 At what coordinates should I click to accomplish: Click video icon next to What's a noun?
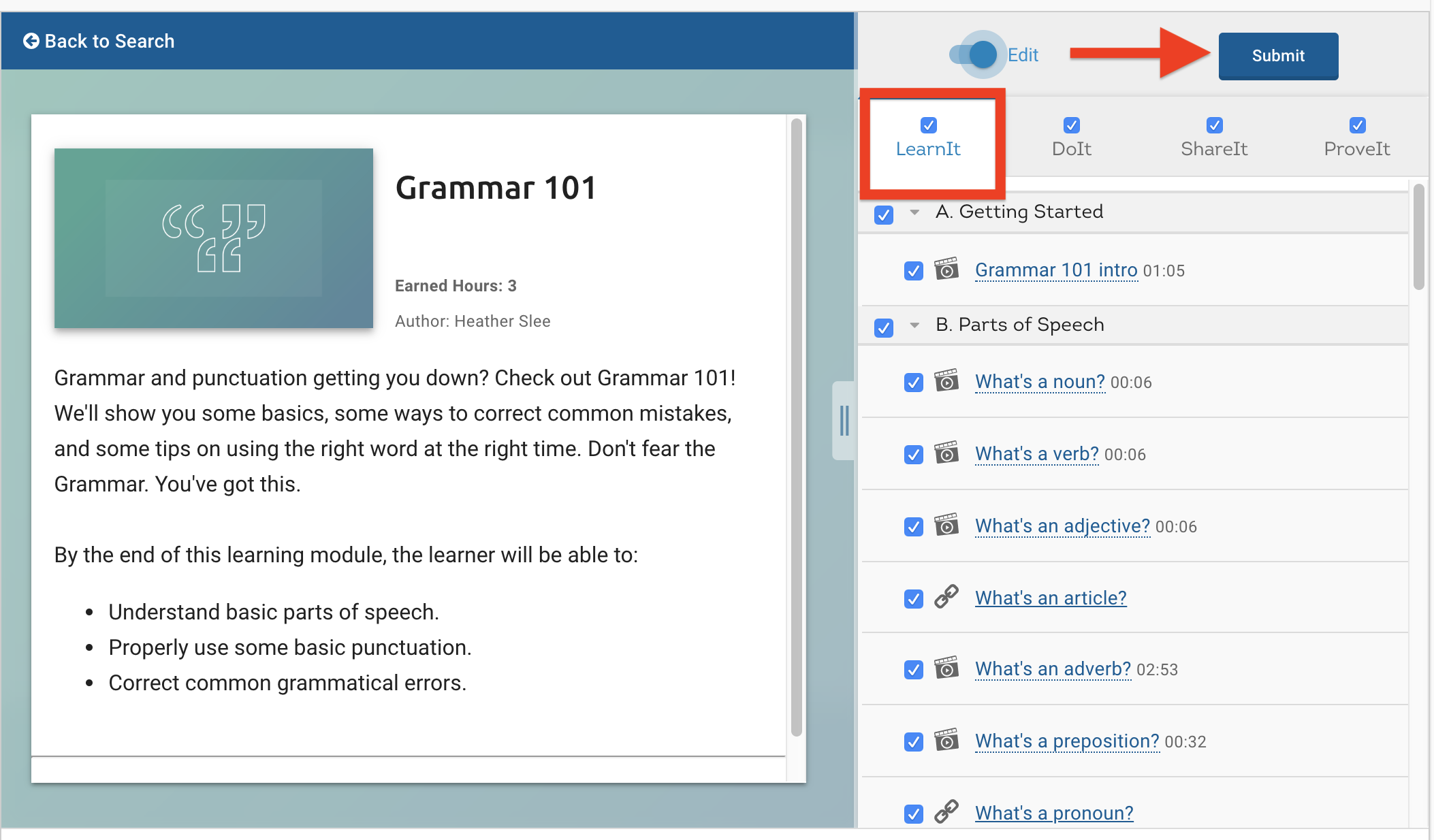946,381
